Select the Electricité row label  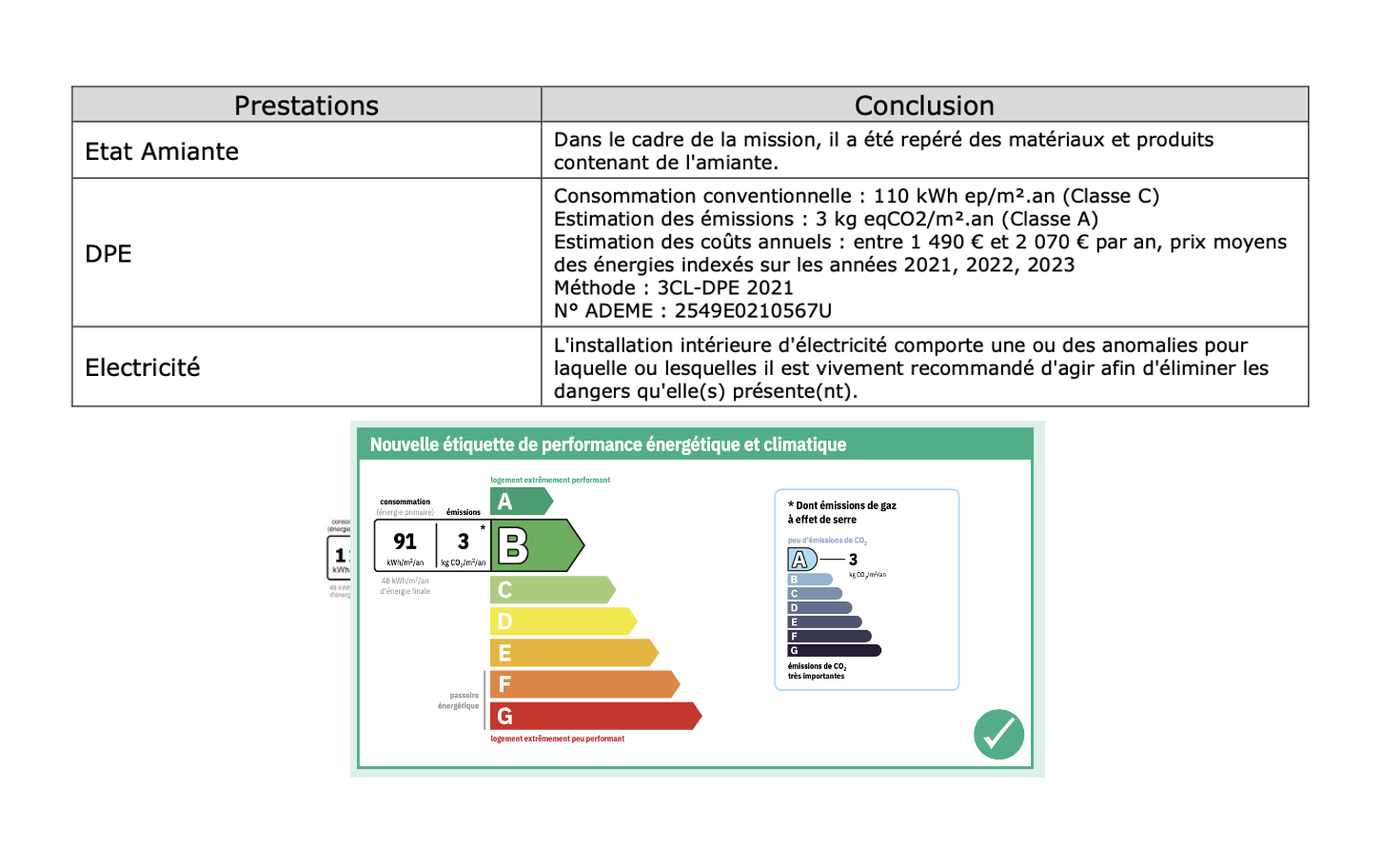[x=143, y=367]
